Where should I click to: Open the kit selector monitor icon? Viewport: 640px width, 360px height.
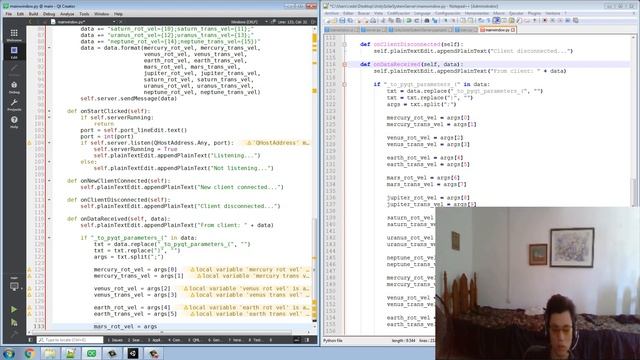(14, 286)
